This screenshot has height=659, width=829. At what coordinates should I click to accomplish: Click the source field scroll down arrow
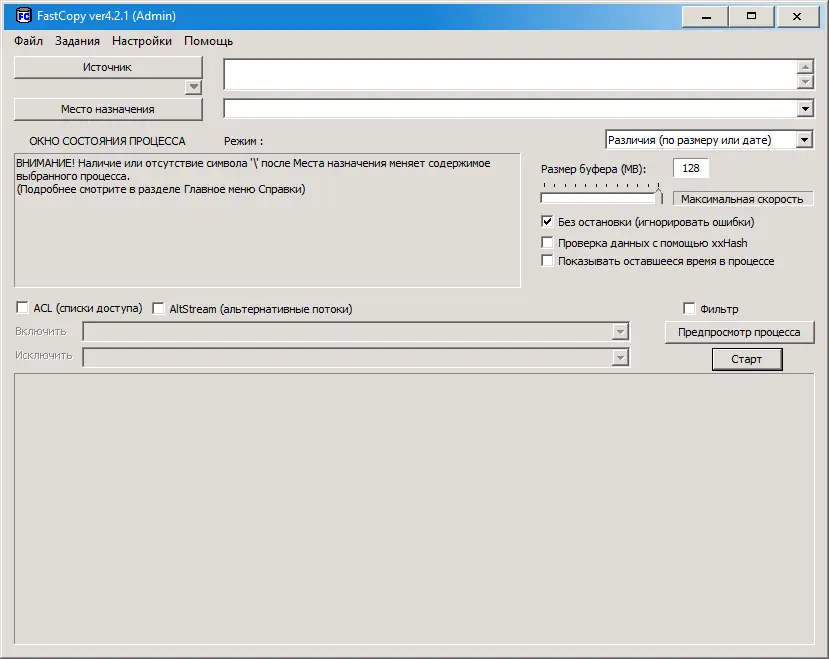[x=805, y=81]
